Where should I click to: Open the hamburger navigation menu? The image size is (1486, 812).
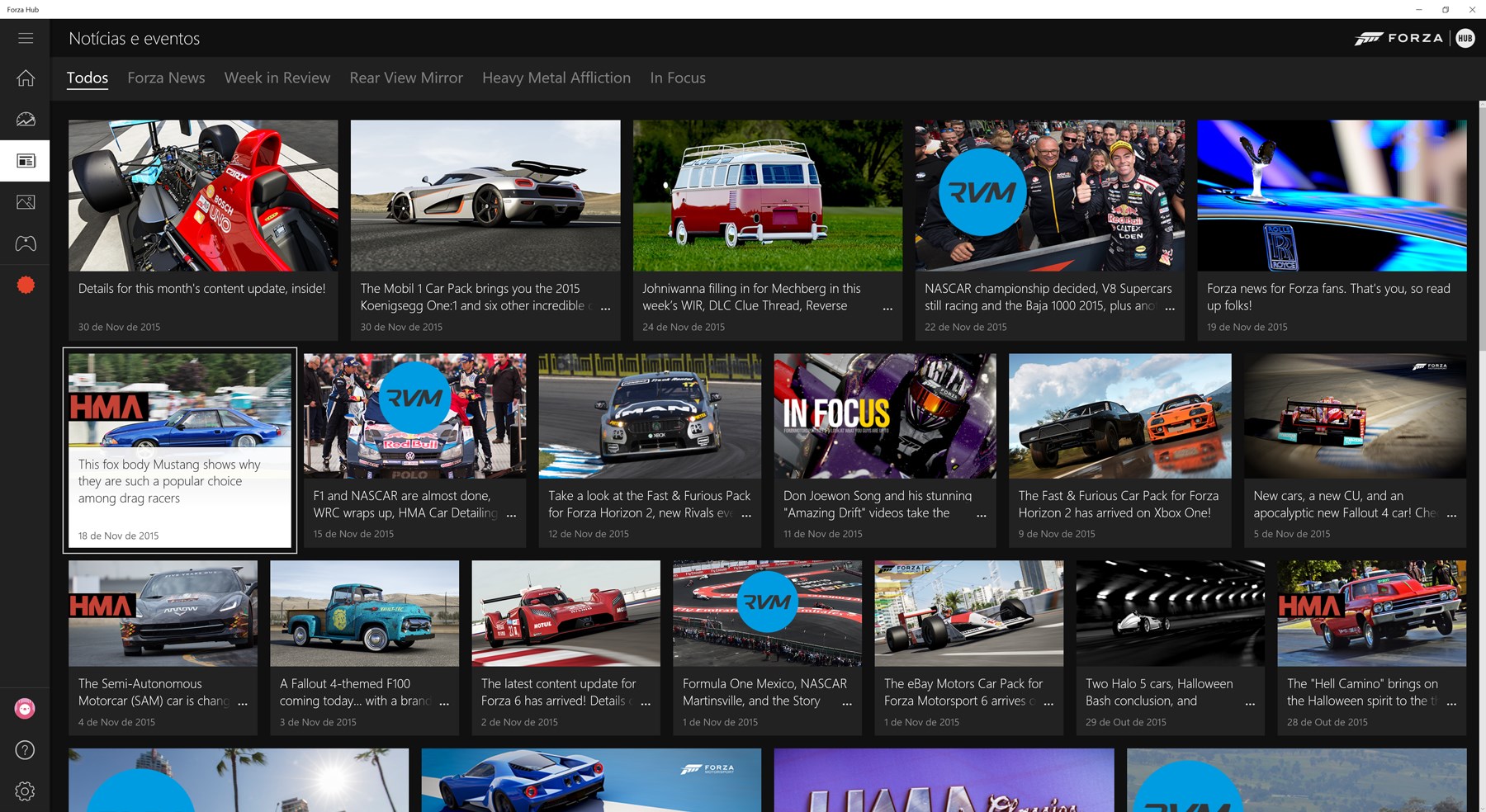(x=26, y=38)
